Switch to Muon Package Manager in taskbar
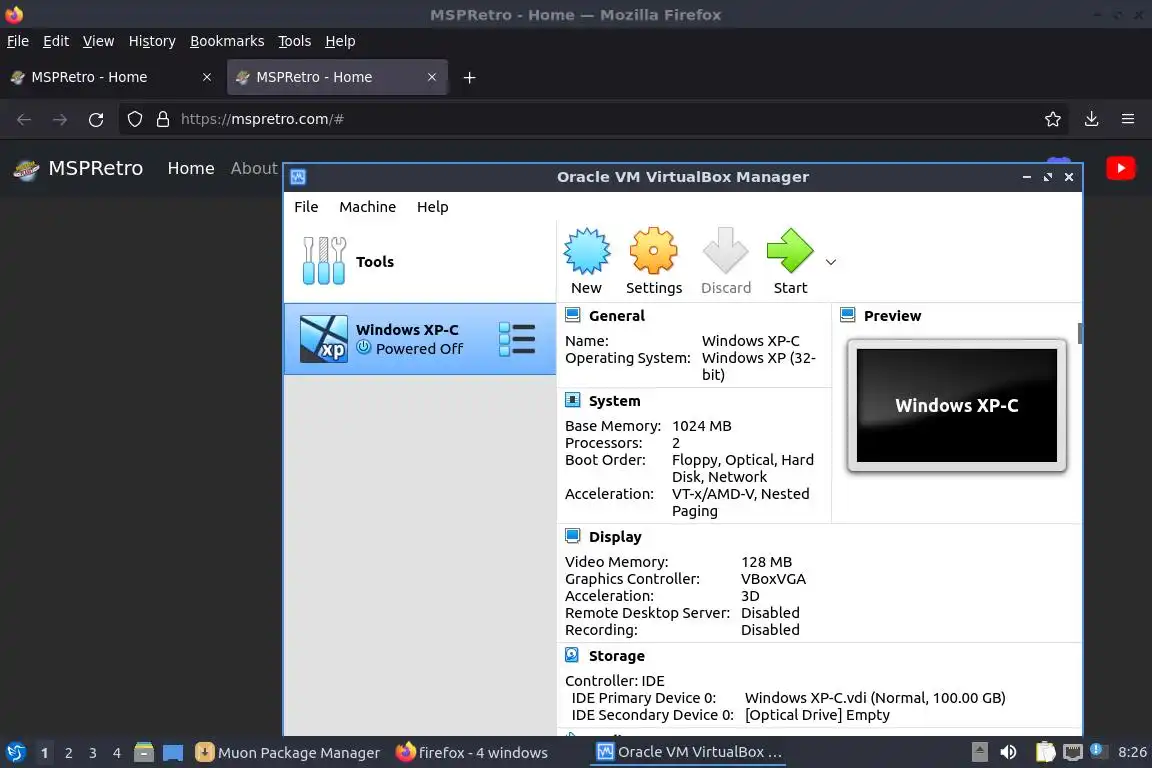The height and width of the screenshot is (768, 1152). point(288,753)
